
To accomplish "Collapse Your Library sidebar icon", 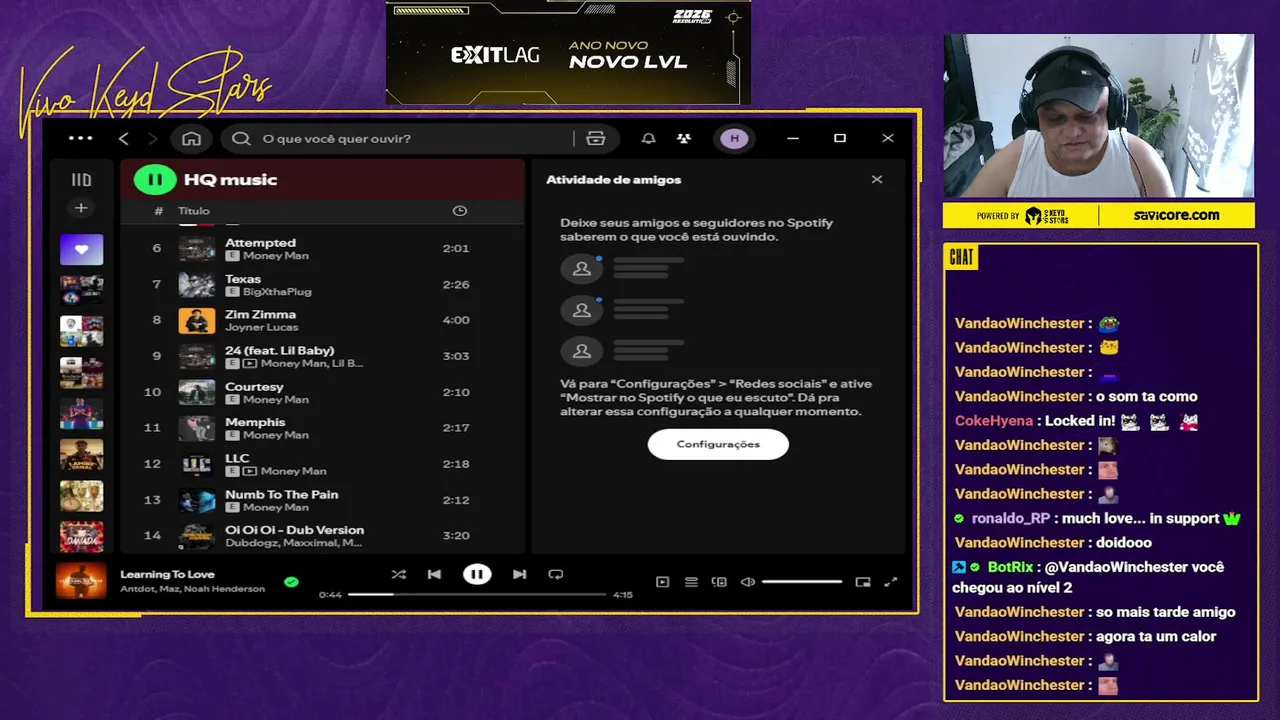I will [81, 180].
